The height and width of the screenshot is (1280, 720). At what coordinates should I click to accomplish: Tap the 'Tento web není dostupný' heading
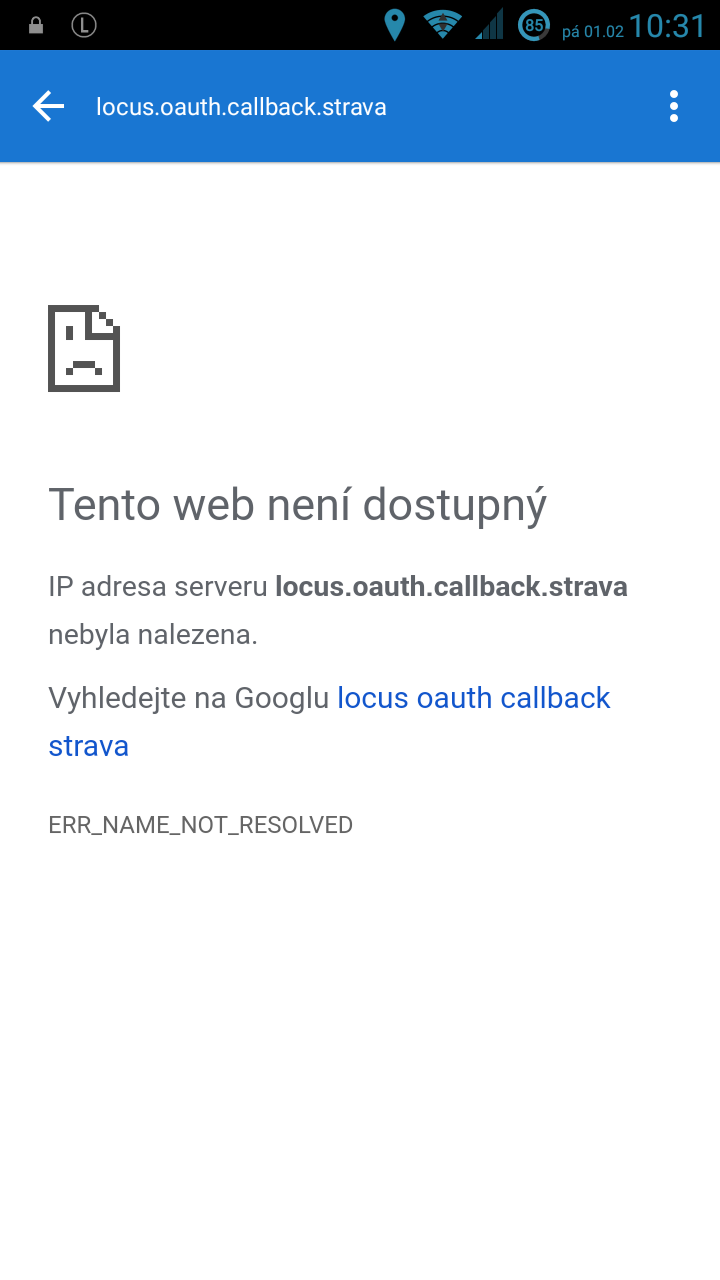coord(298,505)
